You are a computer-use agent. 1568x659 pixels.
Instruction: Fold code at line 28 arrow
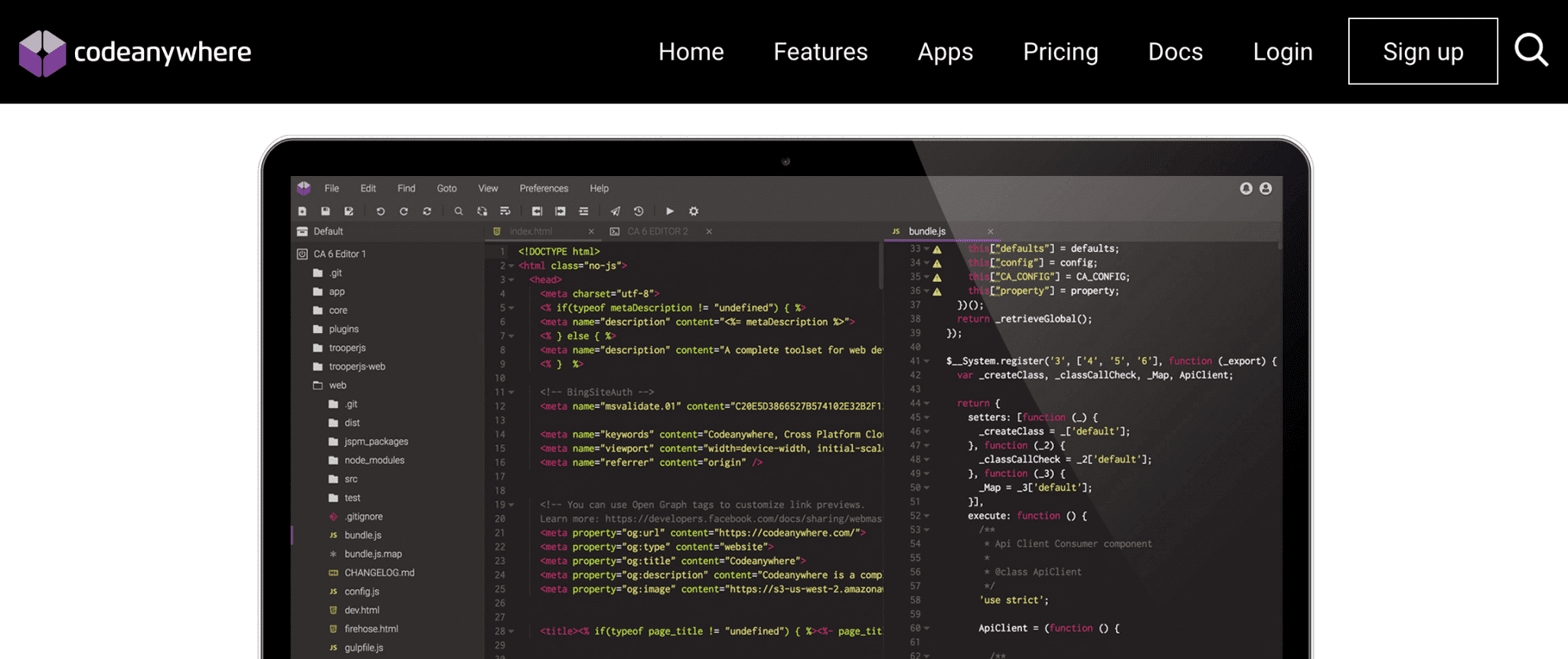(x=511, y=632)
